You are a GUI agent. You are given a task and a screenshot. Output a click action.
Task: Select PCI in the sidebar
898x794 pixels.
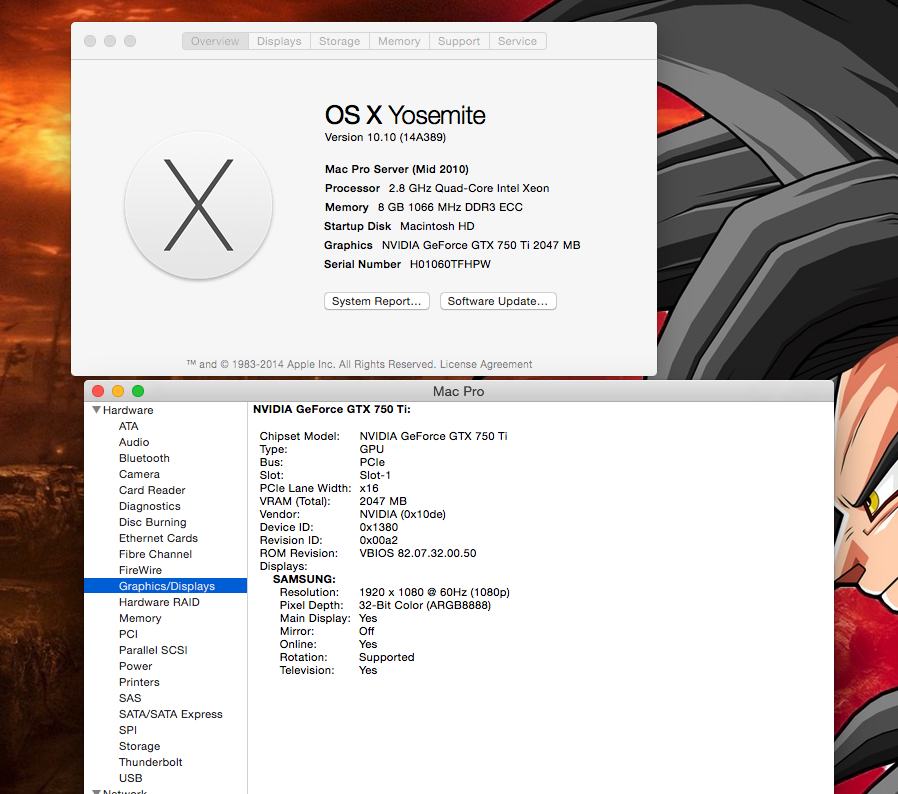coord(128,634)
